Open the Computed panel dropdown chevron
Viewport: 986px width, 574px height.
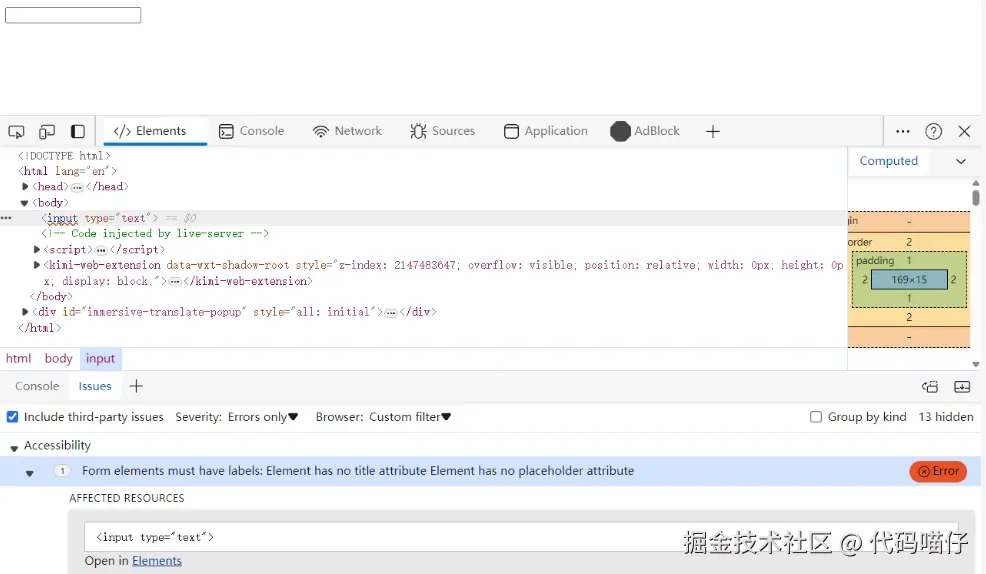click(x=961, y=162)
